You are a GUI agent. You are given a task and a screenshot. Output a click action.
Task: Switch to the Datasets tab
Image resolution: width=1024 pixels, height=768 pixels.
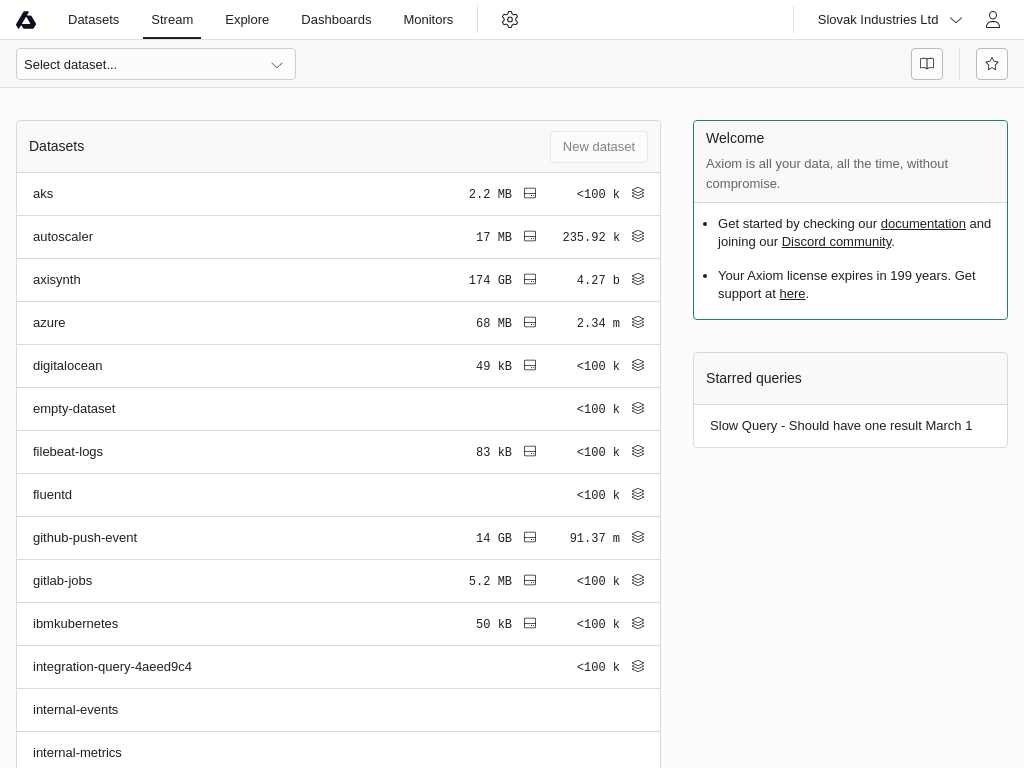pyautogui.click(x=93, y=20)
